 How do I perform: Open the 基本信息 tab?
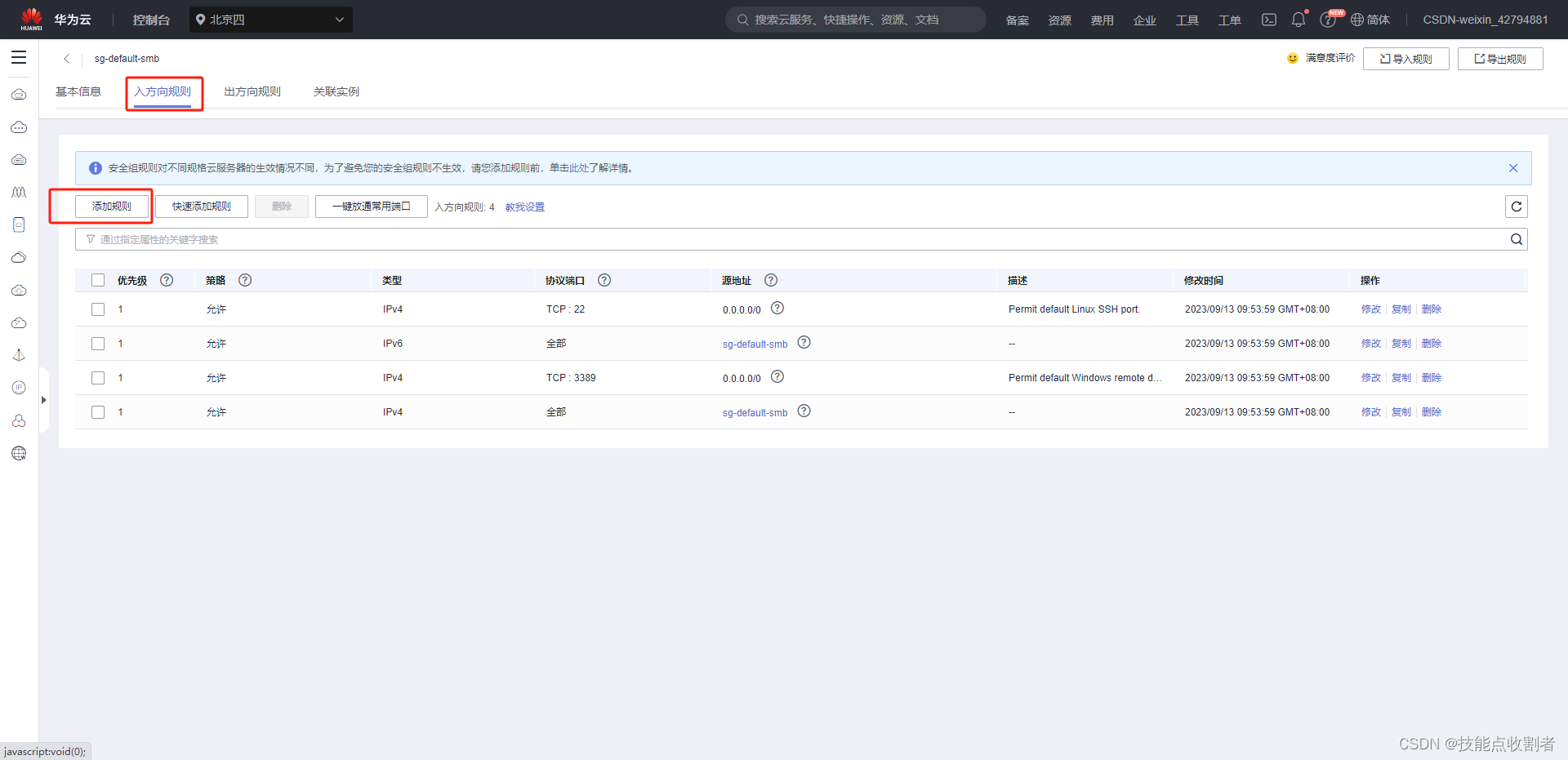point(78,91)
